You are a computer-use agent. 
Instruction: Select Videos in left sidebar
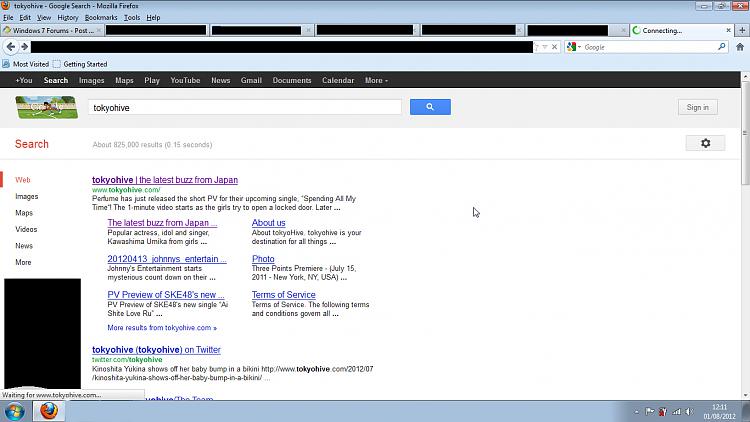(x=26, y=229)
